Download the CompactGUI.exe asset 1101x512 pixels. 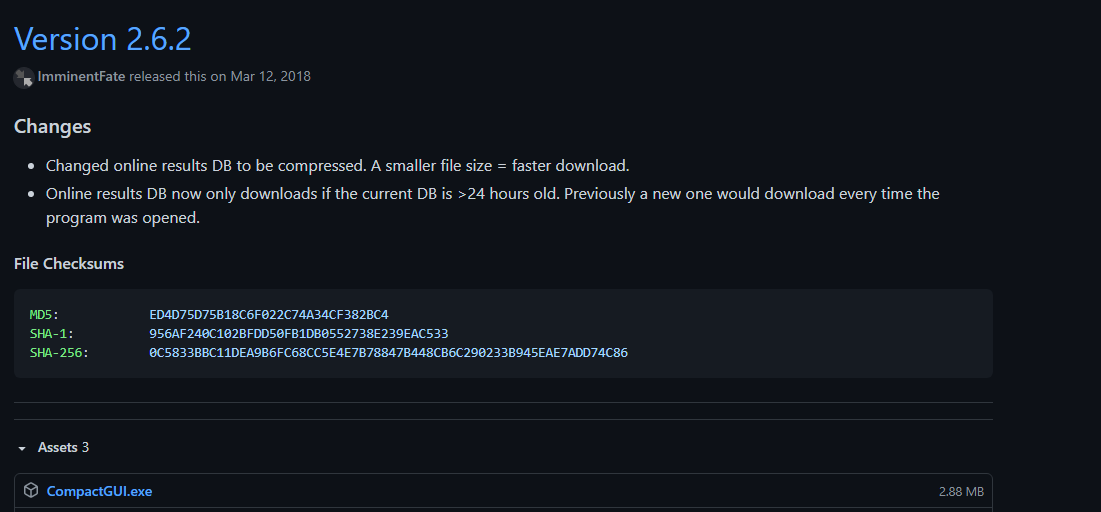[x=99, y=491]
